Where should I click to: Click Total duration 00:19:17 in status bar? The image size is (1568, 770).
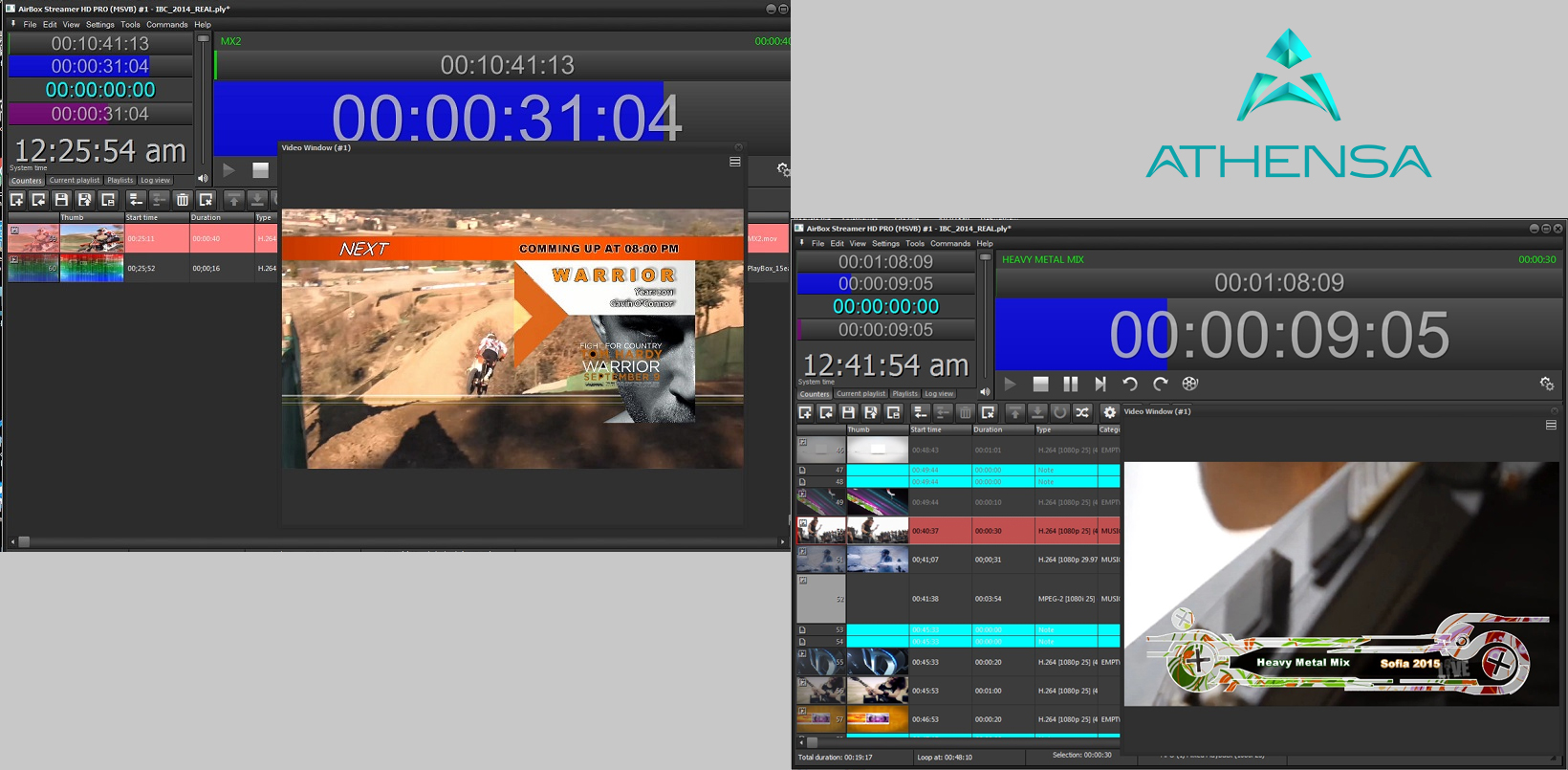836,757
